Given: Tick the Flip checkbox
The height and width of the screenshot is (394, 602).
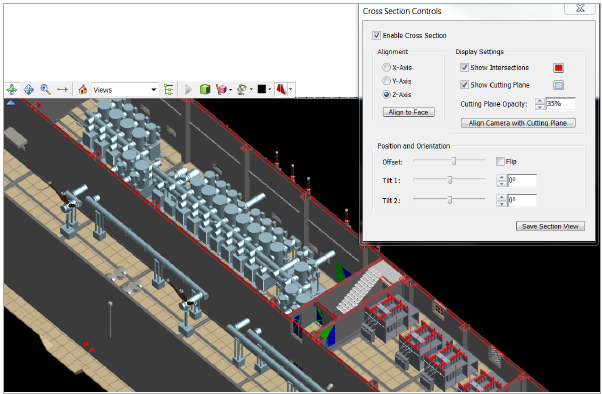Looking at the screenshot, I should coord(500,162).
